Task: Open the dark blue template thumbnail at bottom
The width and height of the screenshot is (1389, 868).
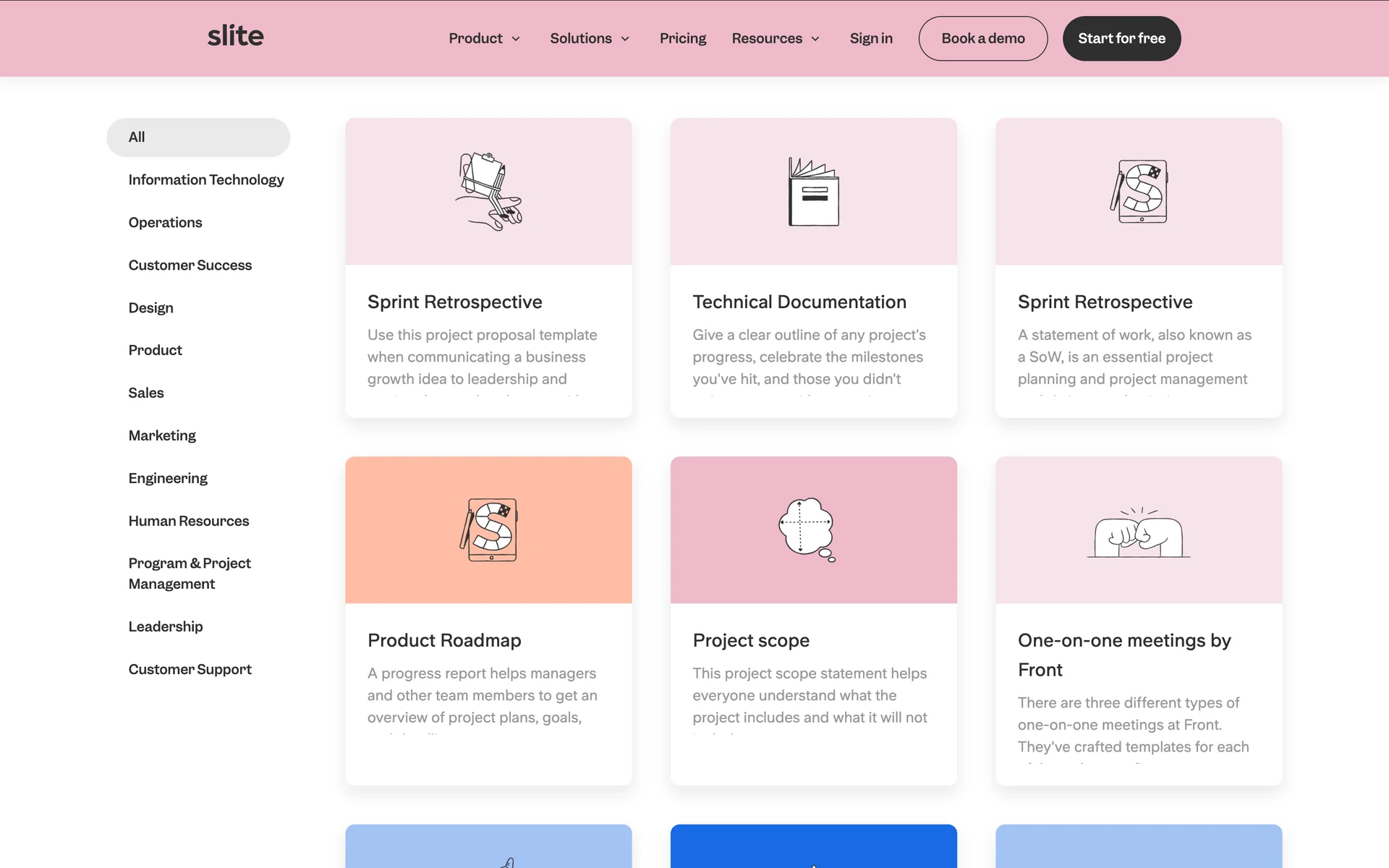Action: [813, 846]
